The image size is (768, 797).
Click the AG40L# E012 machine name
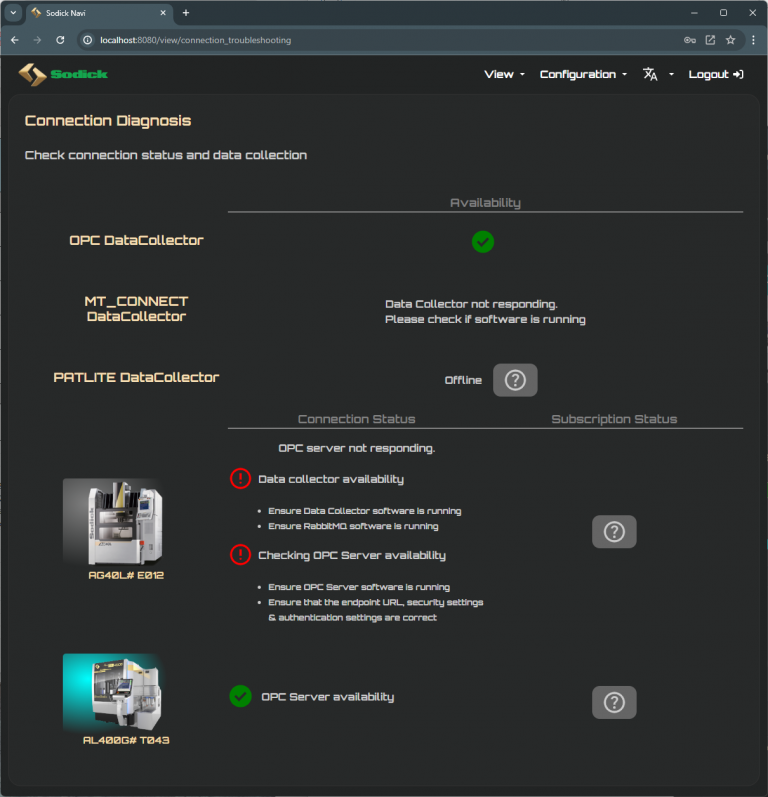(126, 575)
